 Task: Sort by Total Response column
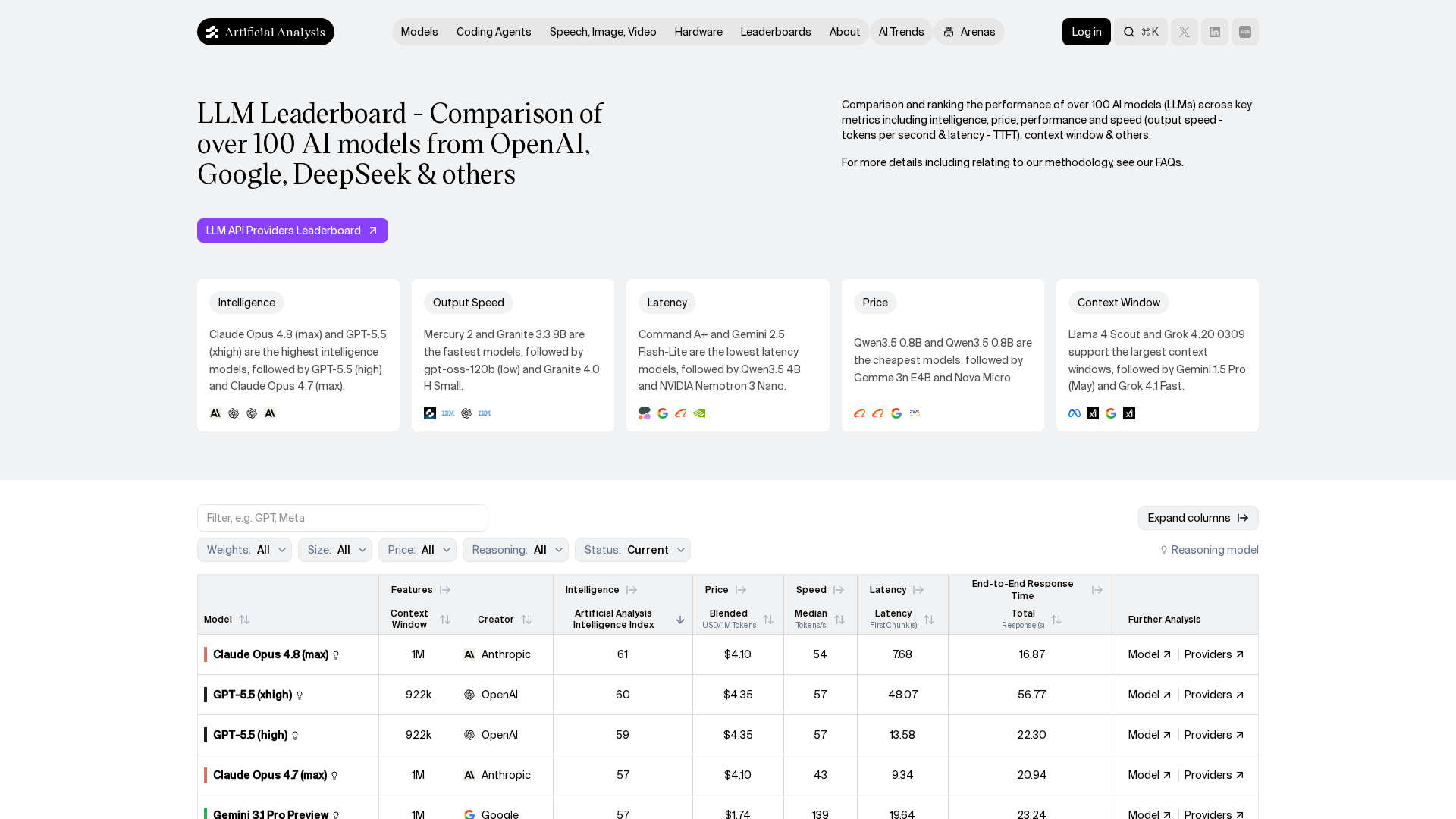pos(1056,620)
